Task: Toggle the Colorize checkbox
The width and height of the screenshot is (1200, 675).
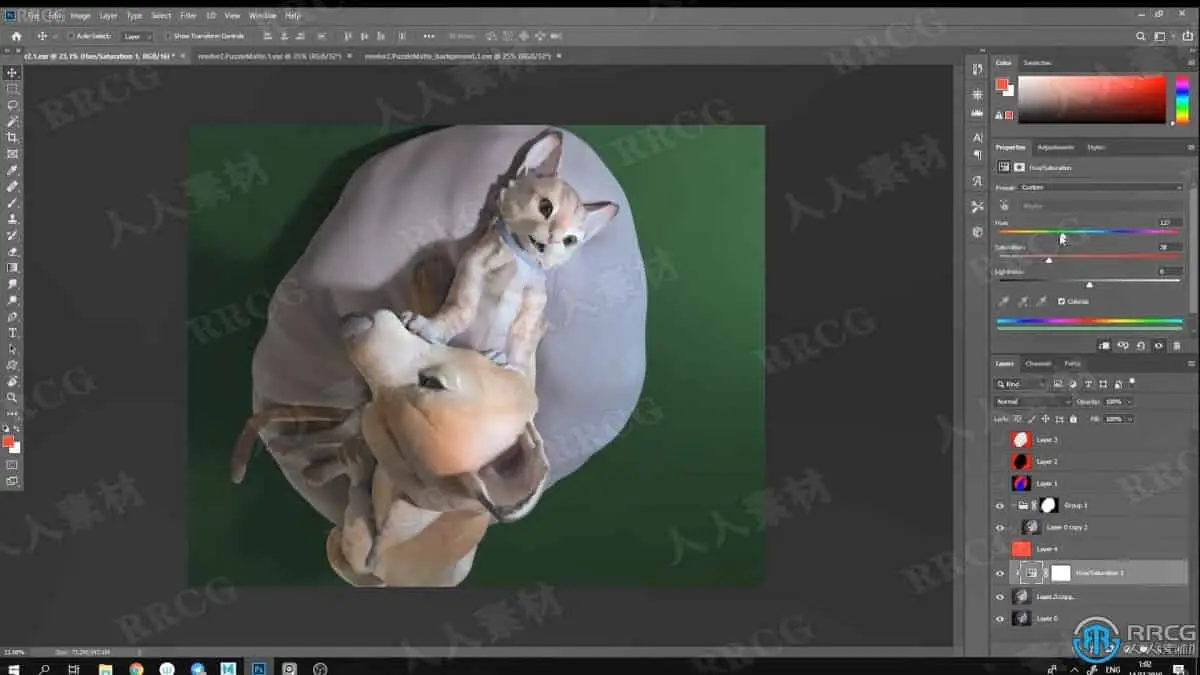Action: (1061, 301)
